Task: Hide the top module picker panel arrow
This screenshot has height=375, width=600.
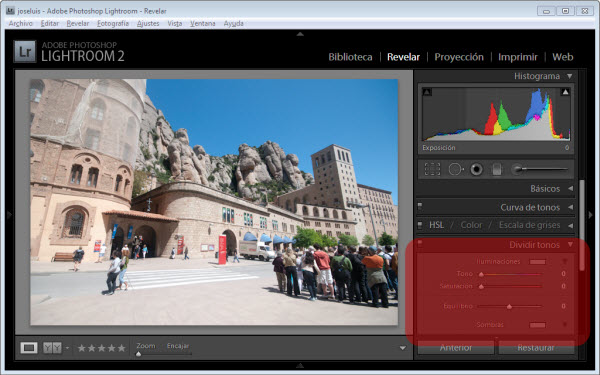Action: (x=300, y=34)
